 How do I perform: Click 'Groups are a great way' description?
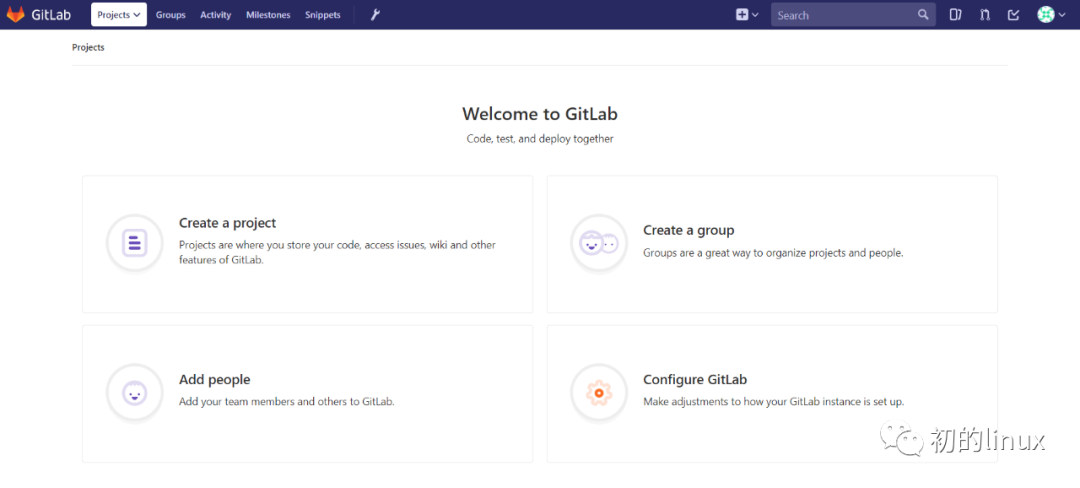773,253
